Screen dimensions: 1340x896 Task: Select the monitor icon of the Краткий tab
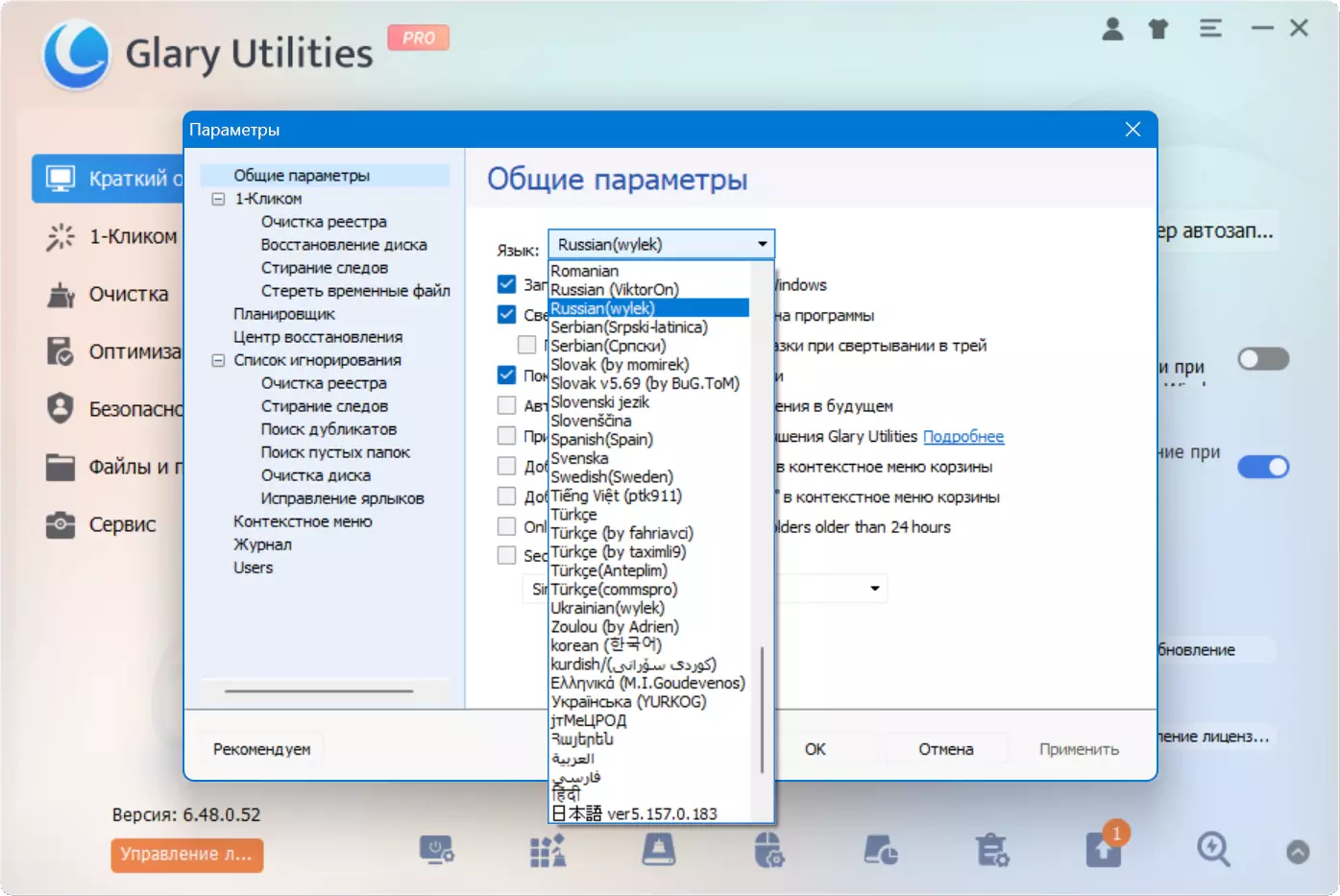(61, 179)
